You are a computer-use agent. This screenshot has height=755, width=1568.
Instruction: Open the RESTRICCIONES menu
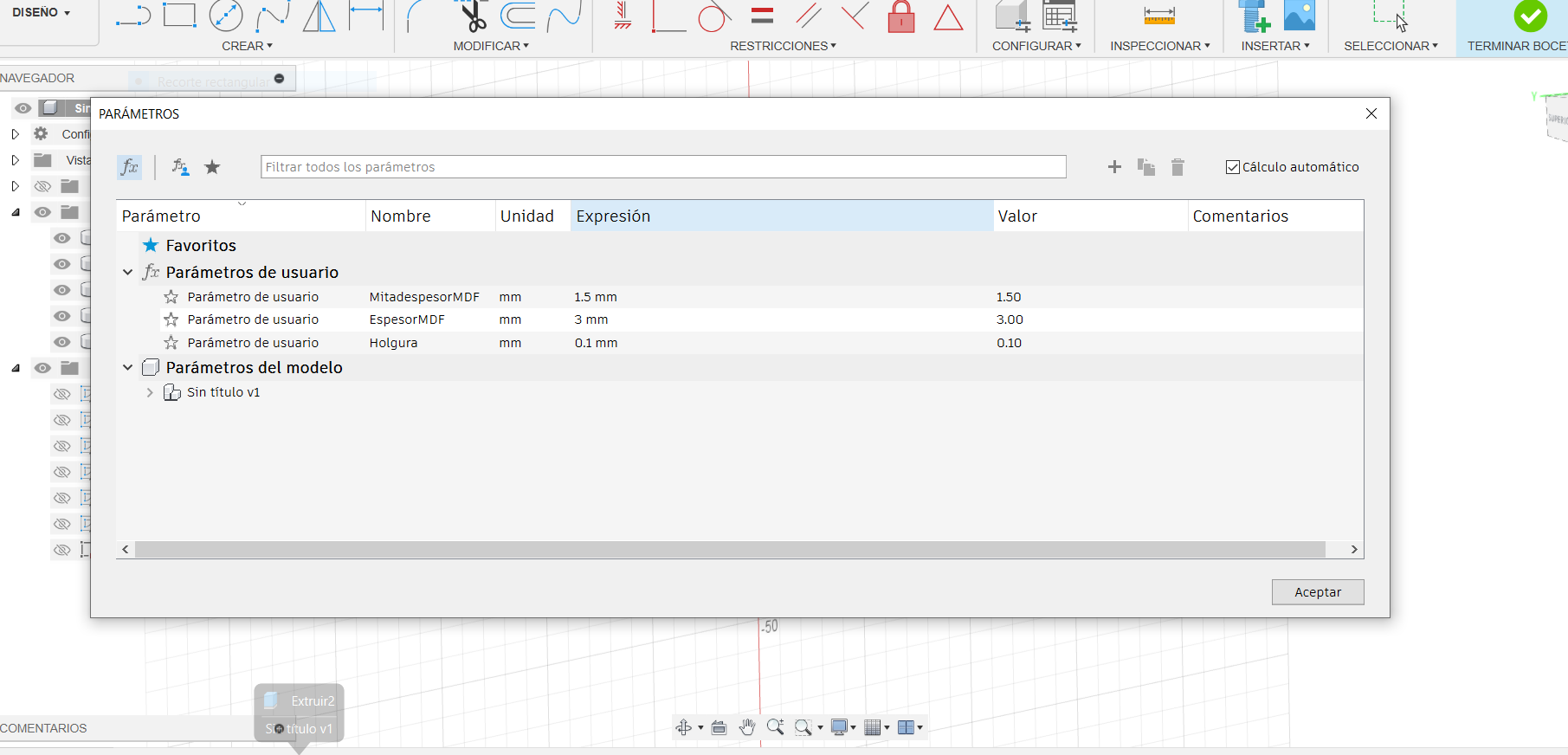[783, 46]
